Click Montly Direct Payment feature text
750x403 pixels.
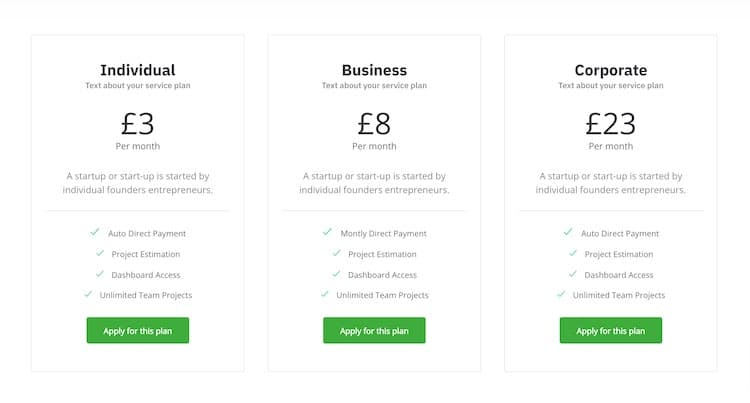383,233
